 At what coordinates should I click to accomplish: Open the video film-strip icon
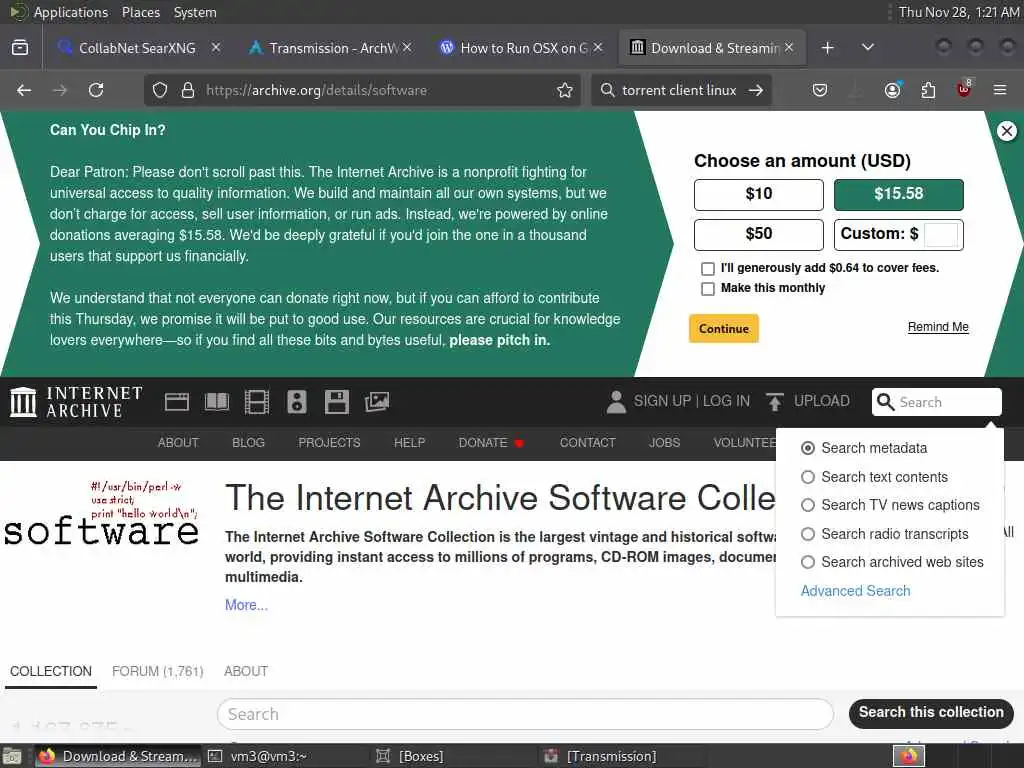pos(257,402)
